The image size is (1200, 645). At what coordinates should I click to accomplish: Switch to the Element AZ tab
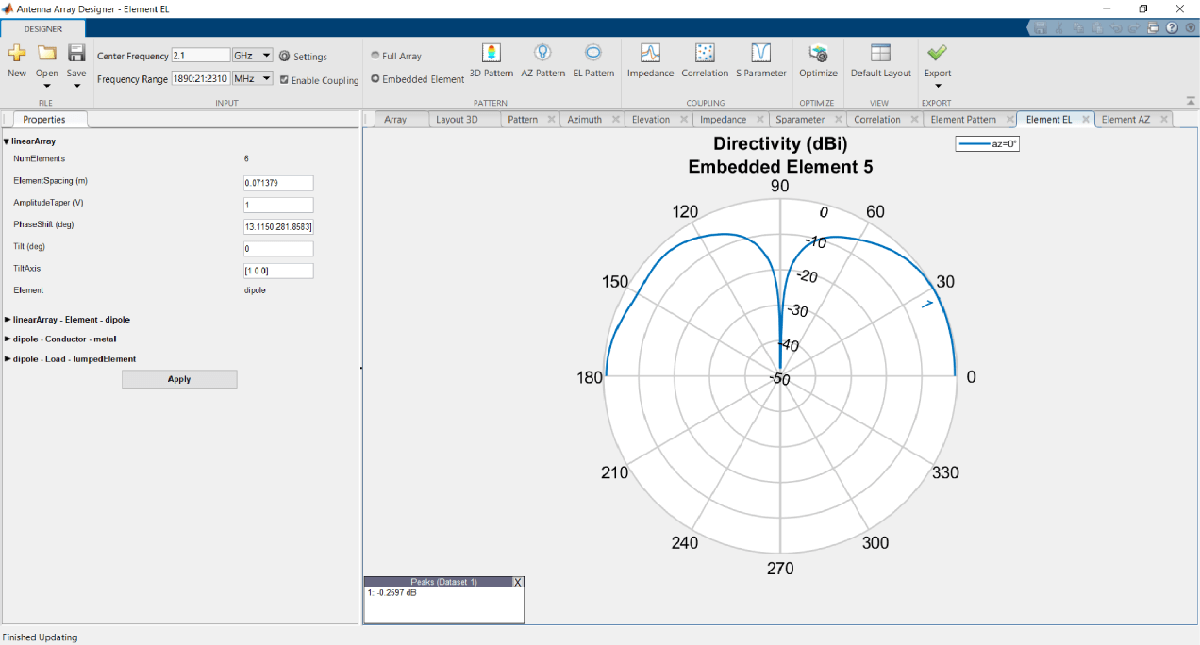[x=1125, y=120]
